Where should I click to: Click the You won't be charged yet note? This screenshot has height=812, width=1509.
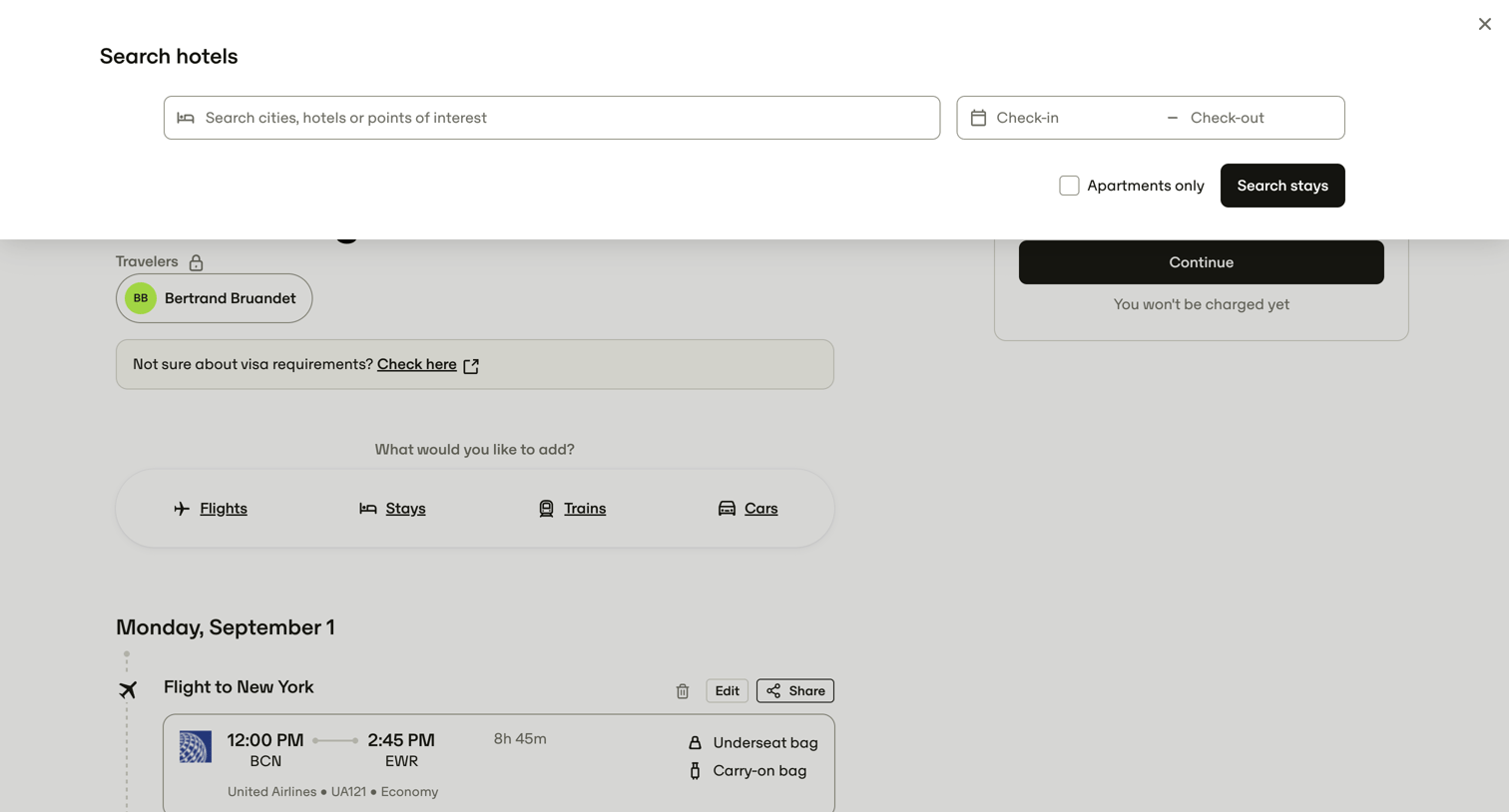1201,304
